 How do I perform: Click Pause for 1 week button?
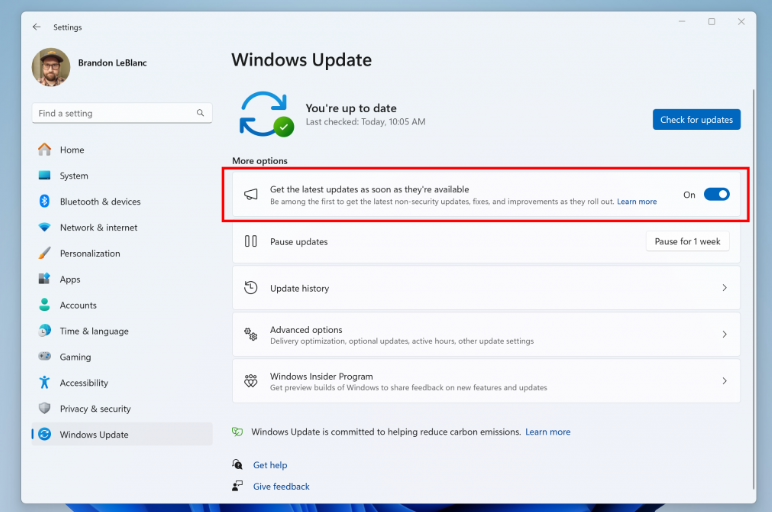pos(687,241)
